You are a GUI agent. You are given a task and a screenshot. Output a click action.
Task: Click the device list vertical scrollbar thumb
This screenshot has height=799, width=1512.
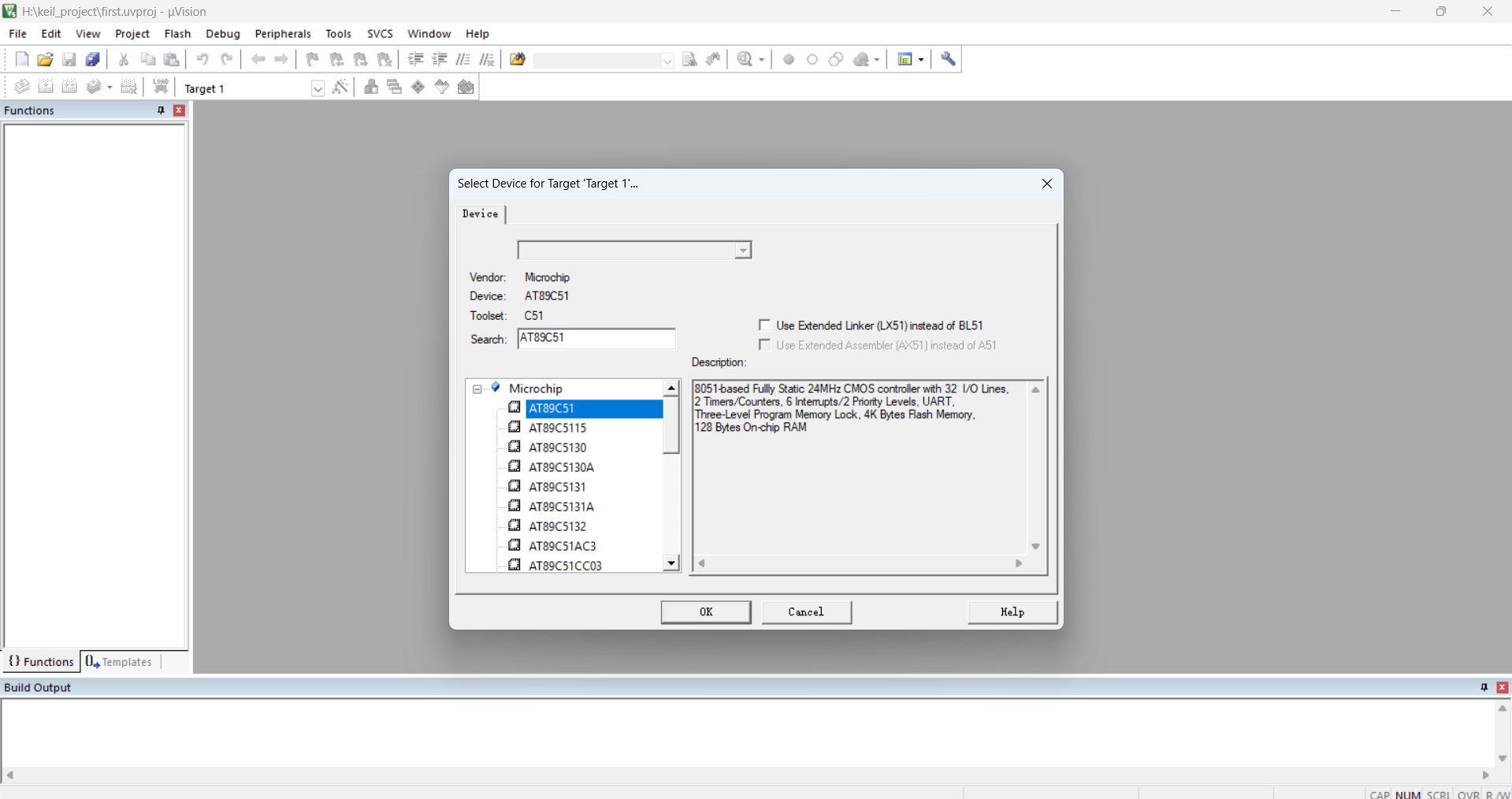pyautogui.click(x=671, y=426)
